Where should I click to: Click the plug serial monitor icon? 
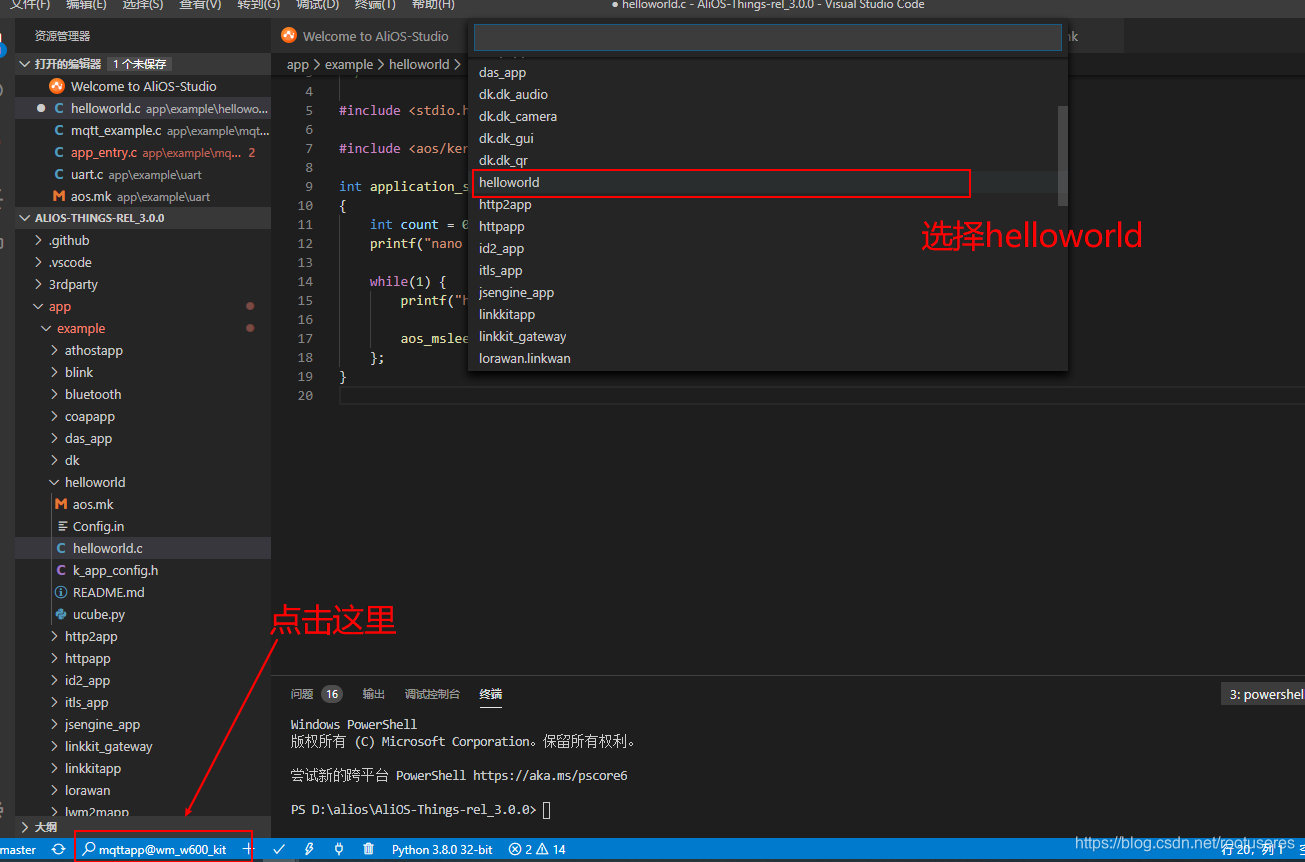[339, 849]
